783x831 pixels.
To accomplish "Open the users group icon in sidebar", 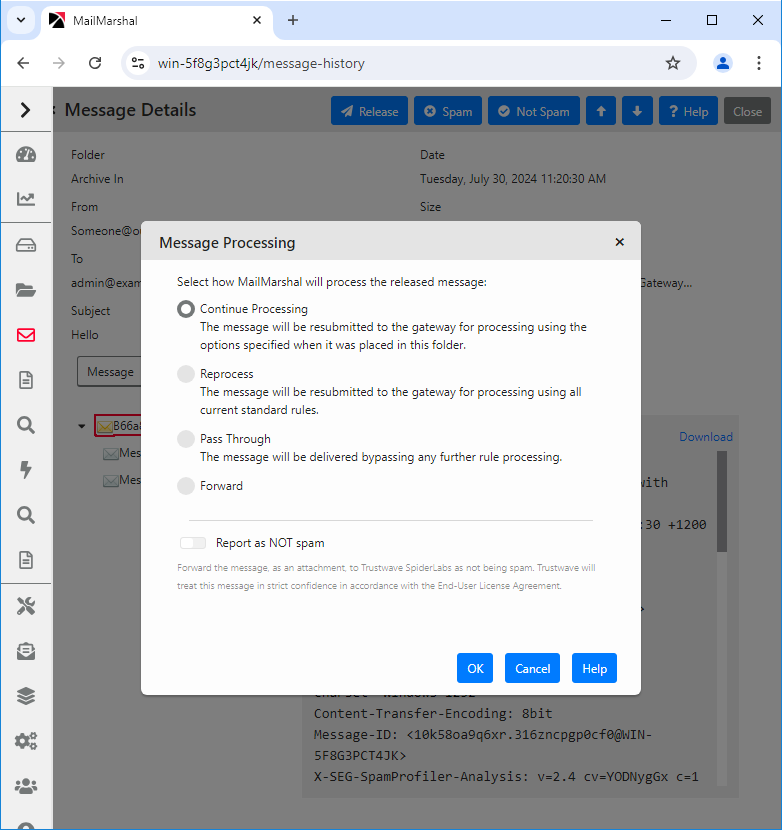I will coord(26,786).
